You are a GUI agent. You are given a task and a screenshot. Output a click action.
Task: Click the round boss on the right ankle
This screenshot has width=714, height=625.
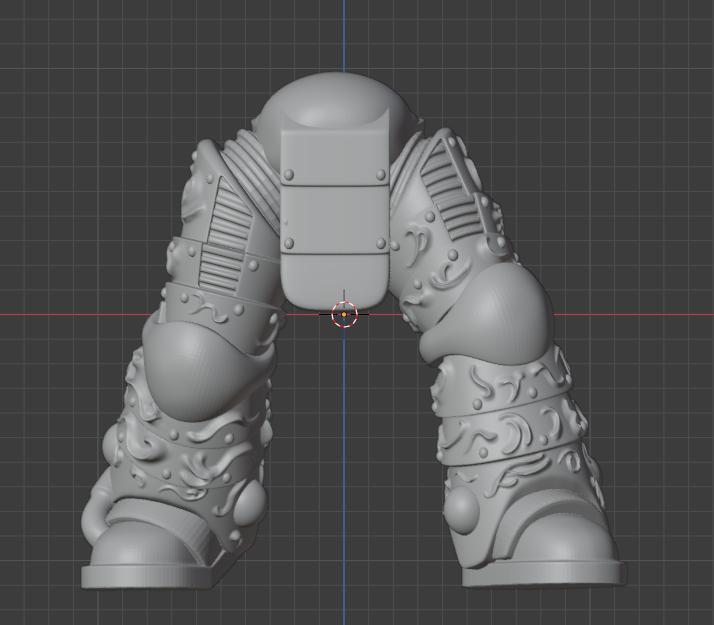461,510
